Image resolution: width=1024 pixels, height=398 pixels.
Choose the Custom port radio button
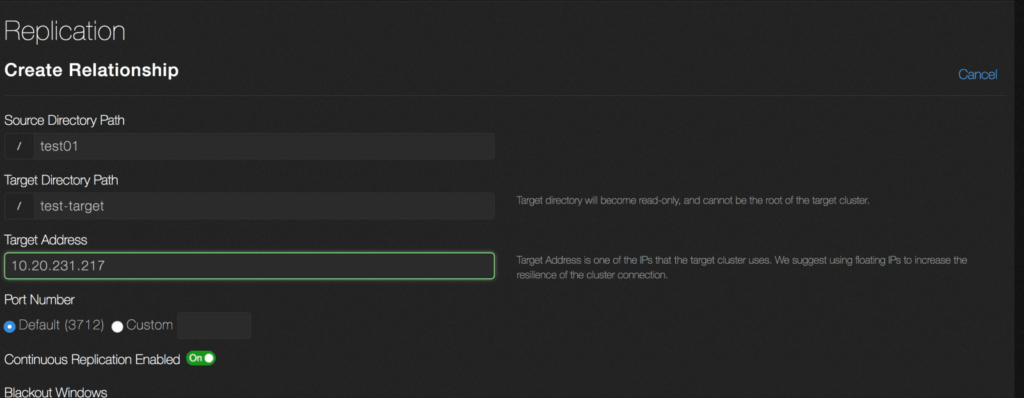(118, 326)
